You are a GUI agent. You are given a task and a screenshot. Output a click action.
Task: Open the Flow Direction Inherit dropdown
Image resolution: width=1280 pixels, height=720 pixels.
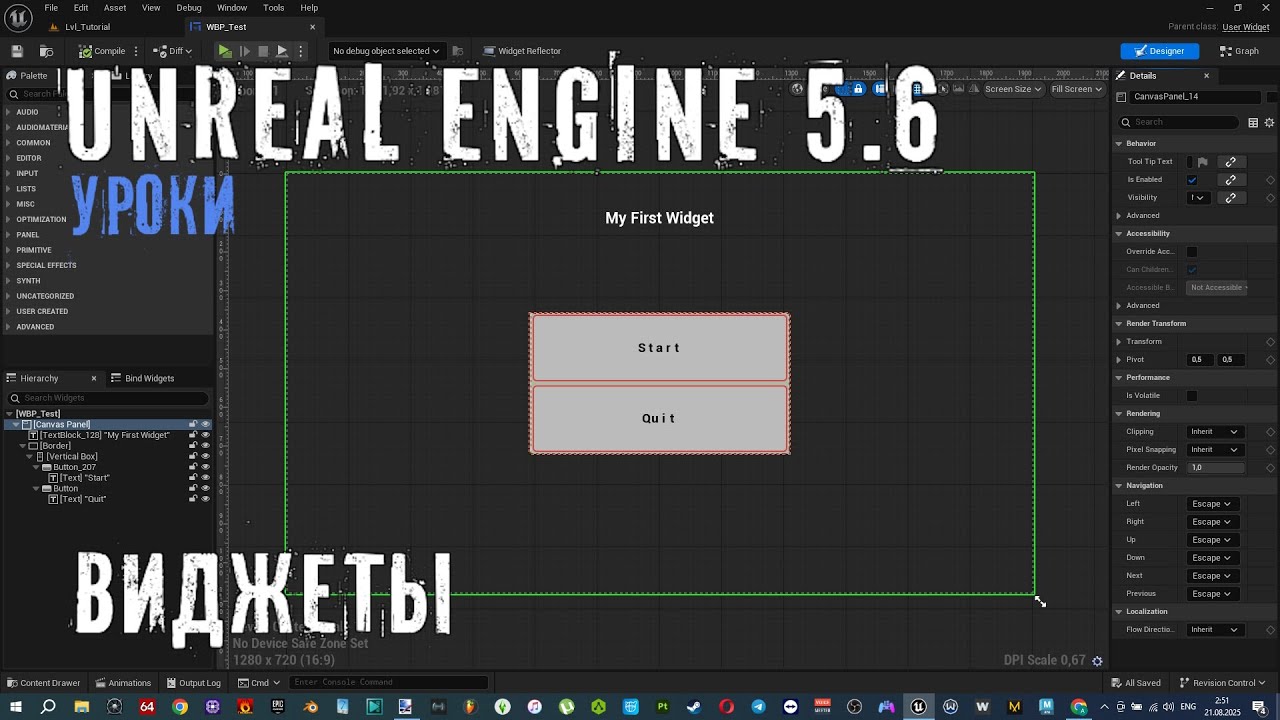click(x=1214, y=630)
